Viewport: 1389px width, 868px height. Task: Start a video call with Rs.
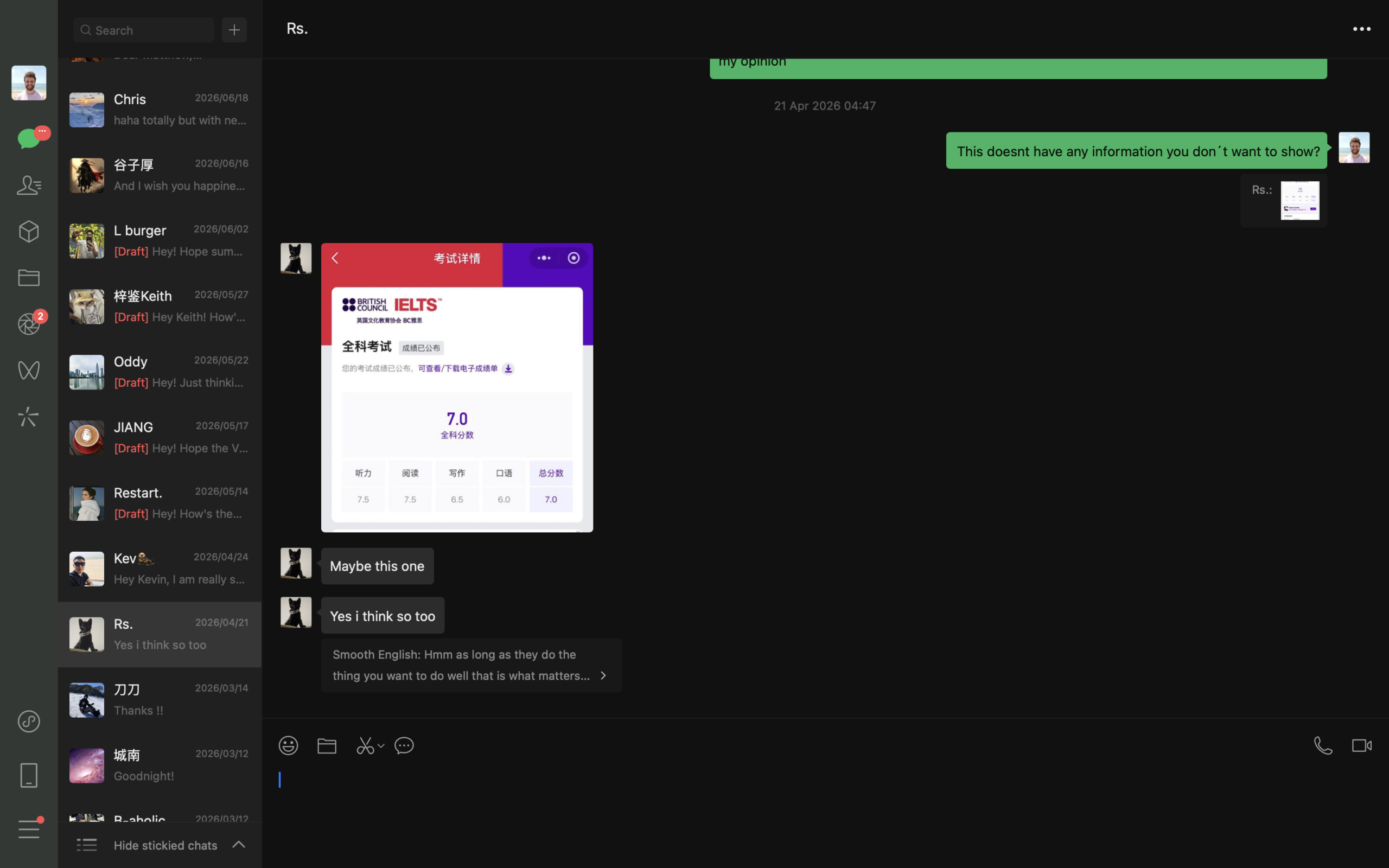tap(1361, 746)
